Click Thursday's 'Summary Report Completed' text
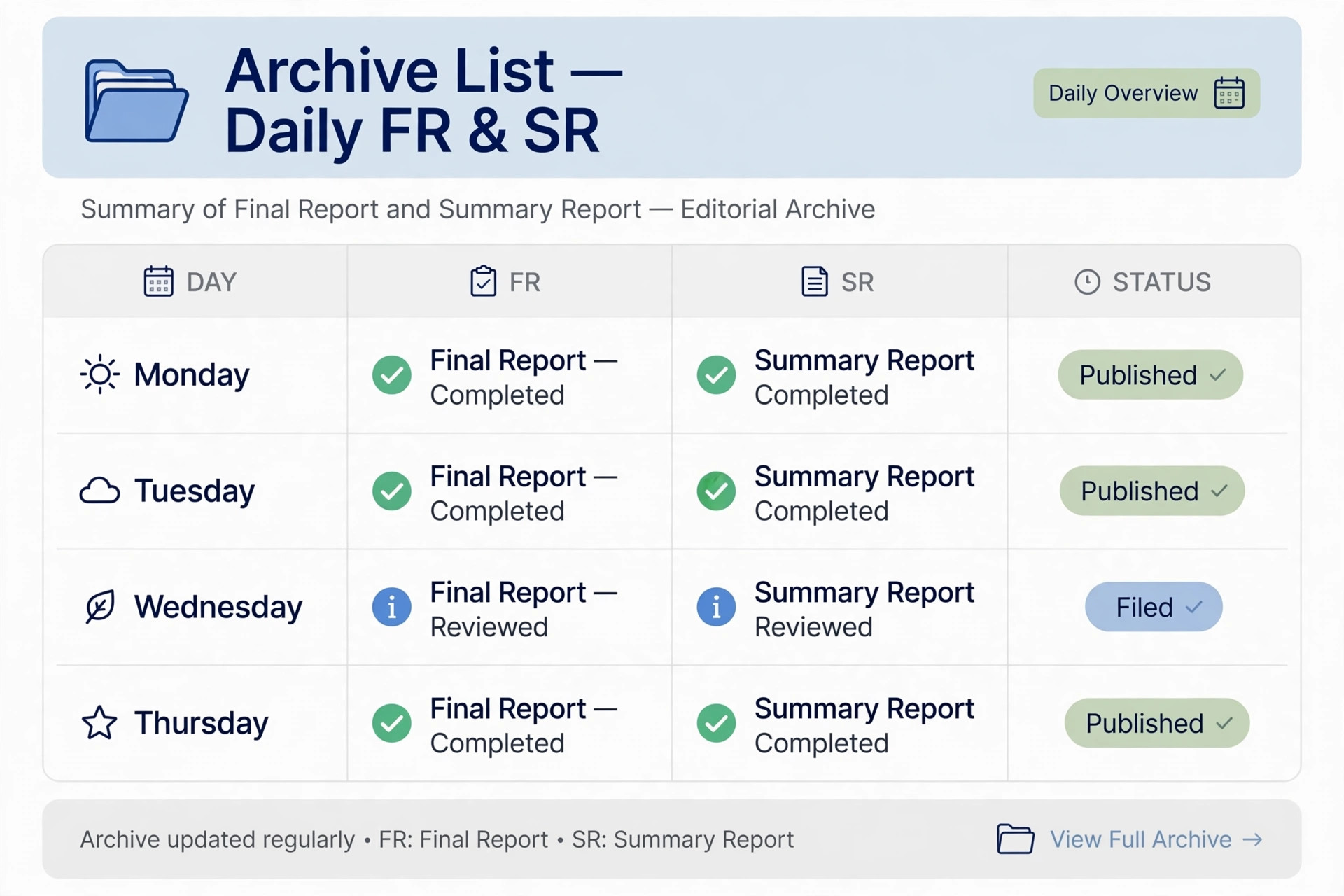The image size is (1344, 896). 864,725
